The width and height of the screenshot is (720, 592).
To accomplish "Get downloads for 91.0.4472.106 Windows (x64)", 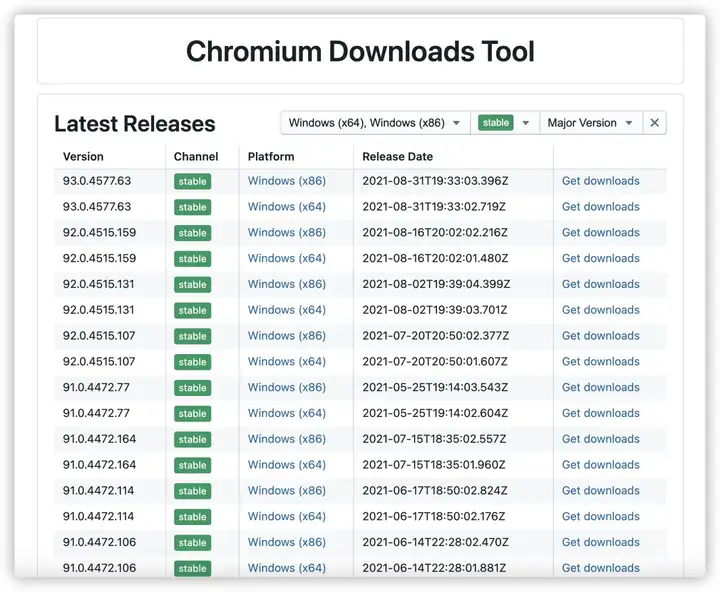I will [x=601, y=568].
